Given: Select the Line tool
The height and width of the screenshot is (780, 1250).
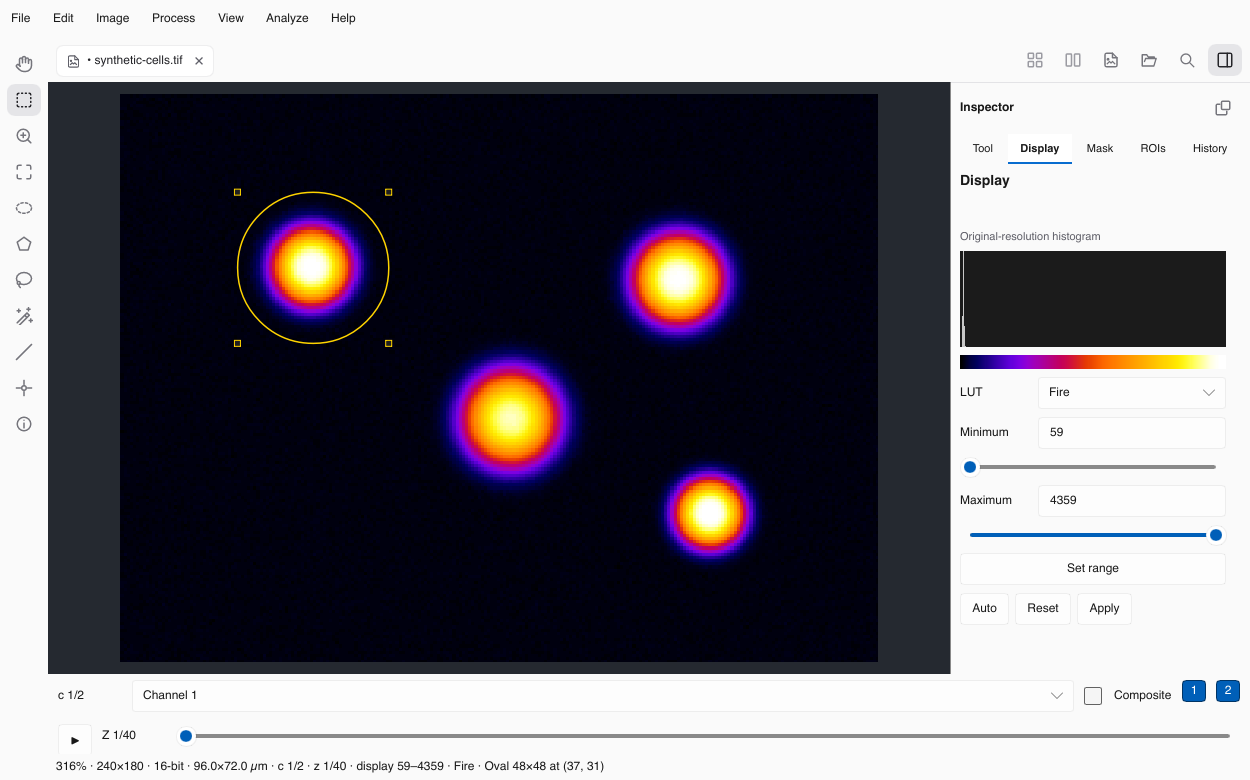Looking at the screenshot, I should pyautogui.click(x=24, y=352).
